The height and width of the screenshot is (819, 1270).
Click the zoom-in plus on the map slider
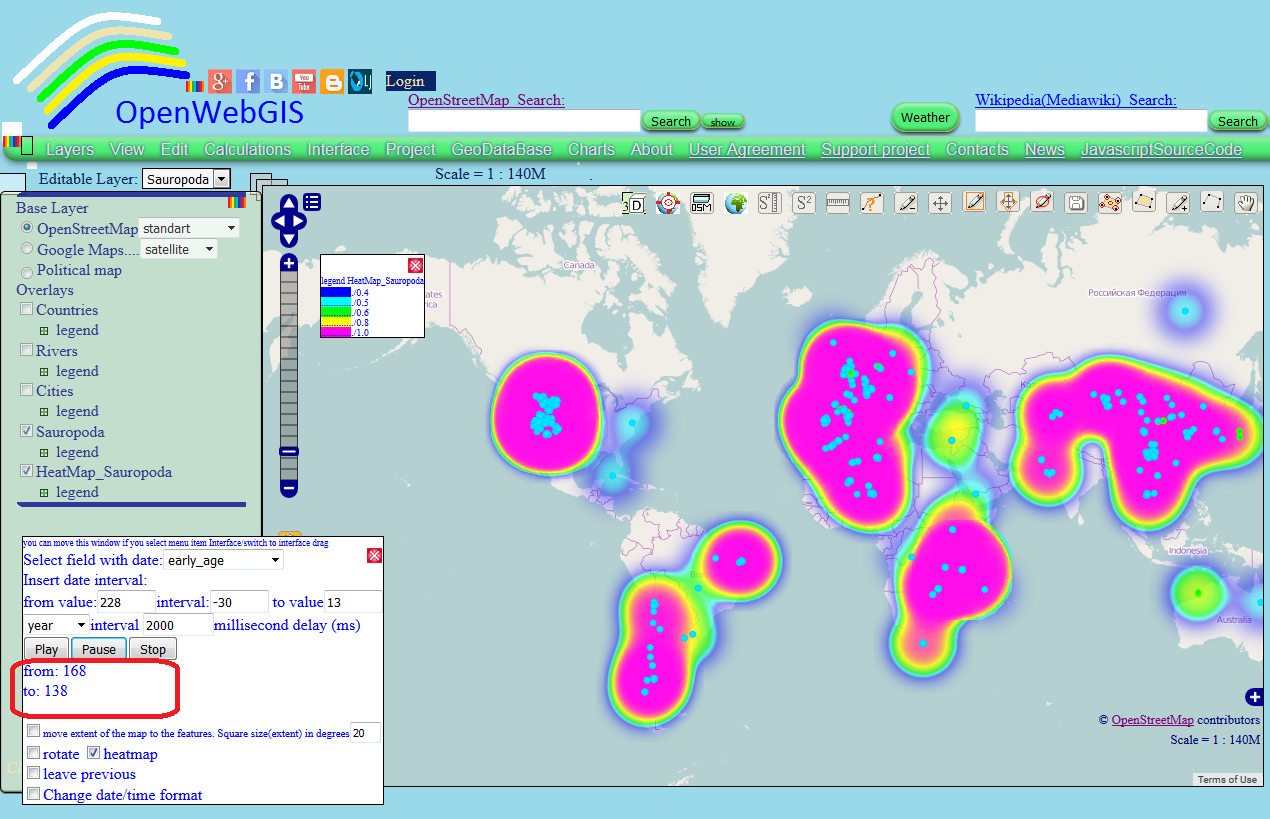[288, 262]
